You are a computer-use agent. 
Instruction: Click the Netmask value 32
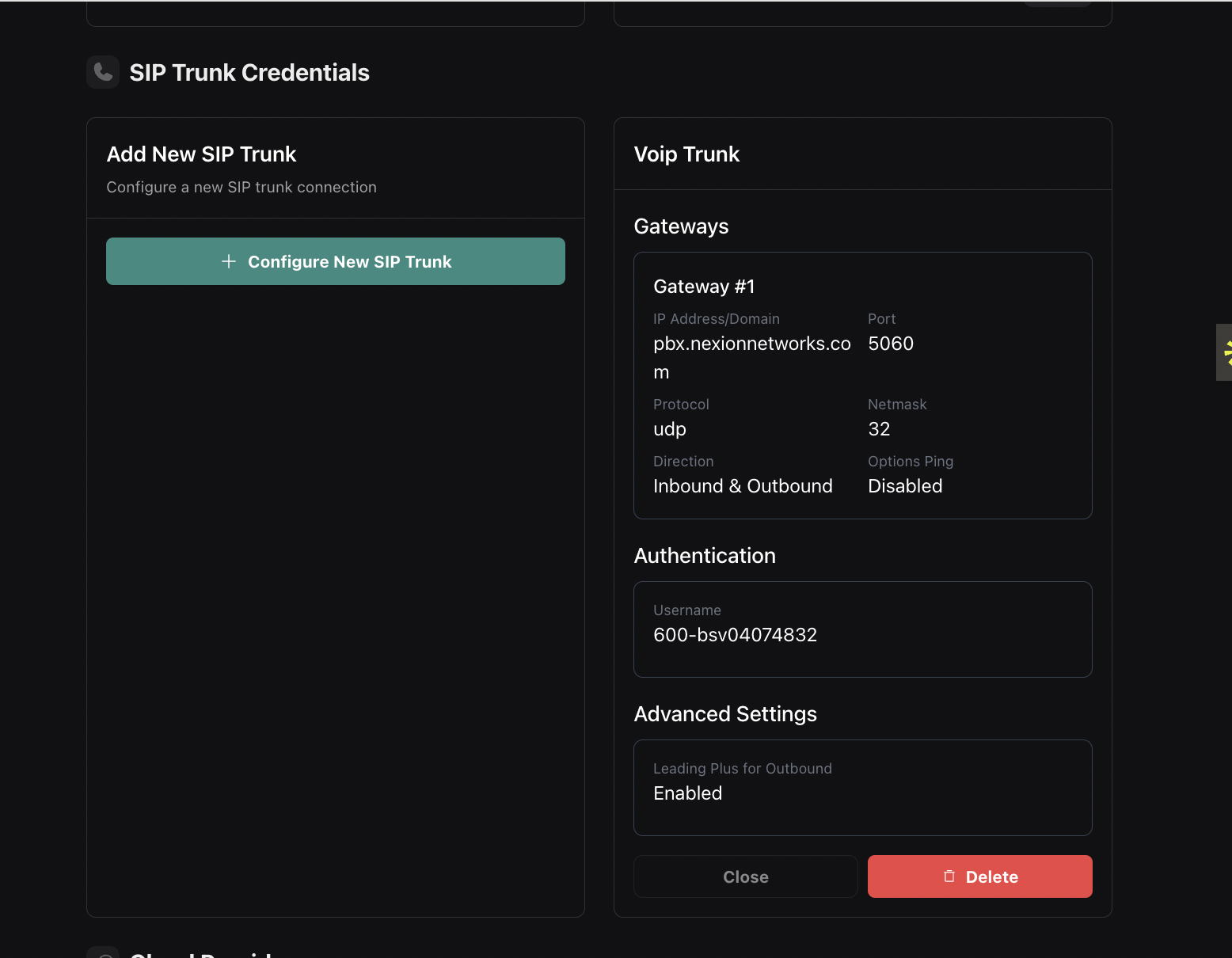click(879, 428)
